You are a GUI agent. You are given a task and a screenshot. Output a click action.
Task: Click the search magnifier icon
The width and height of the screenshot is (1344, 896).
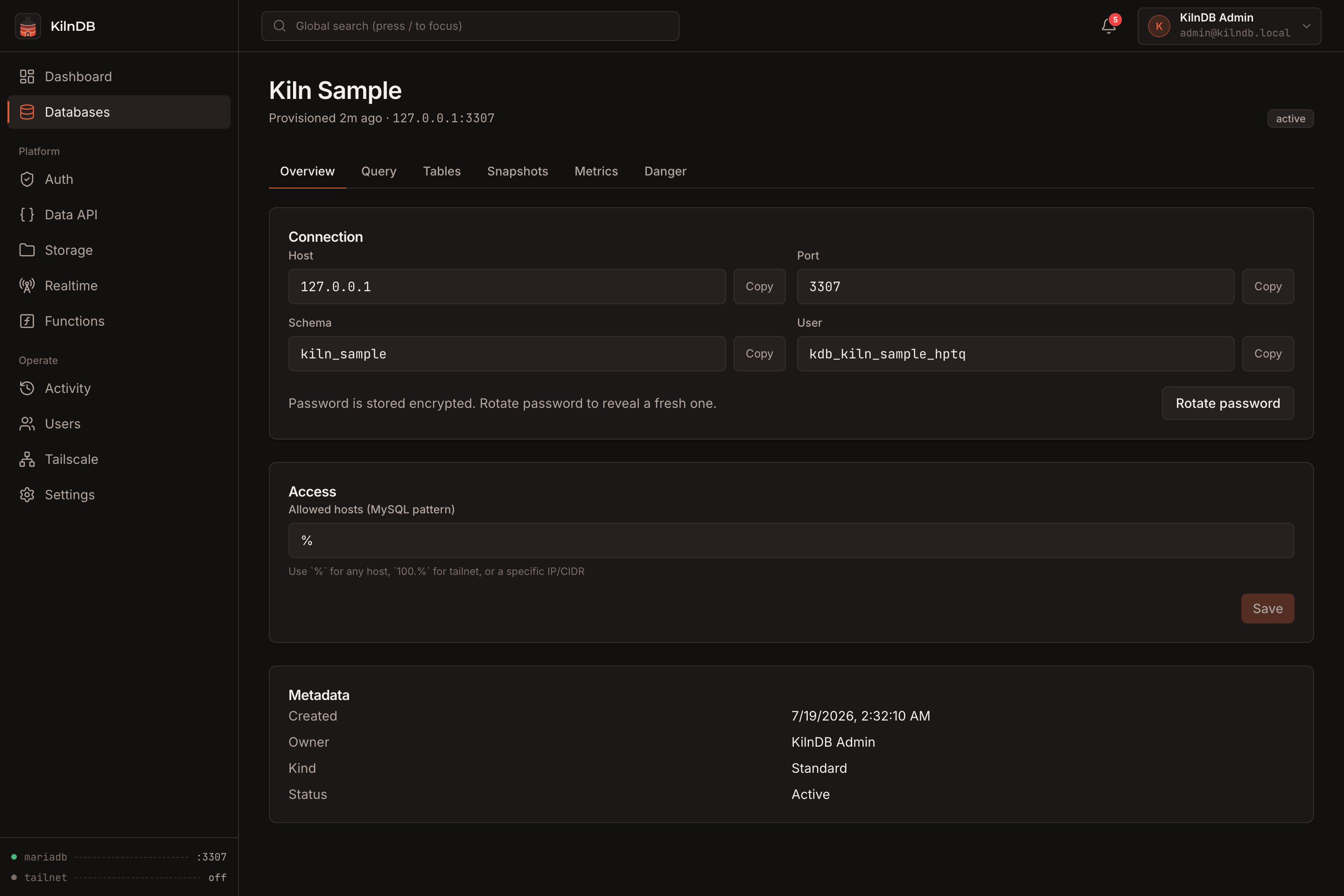coord(280,26)
